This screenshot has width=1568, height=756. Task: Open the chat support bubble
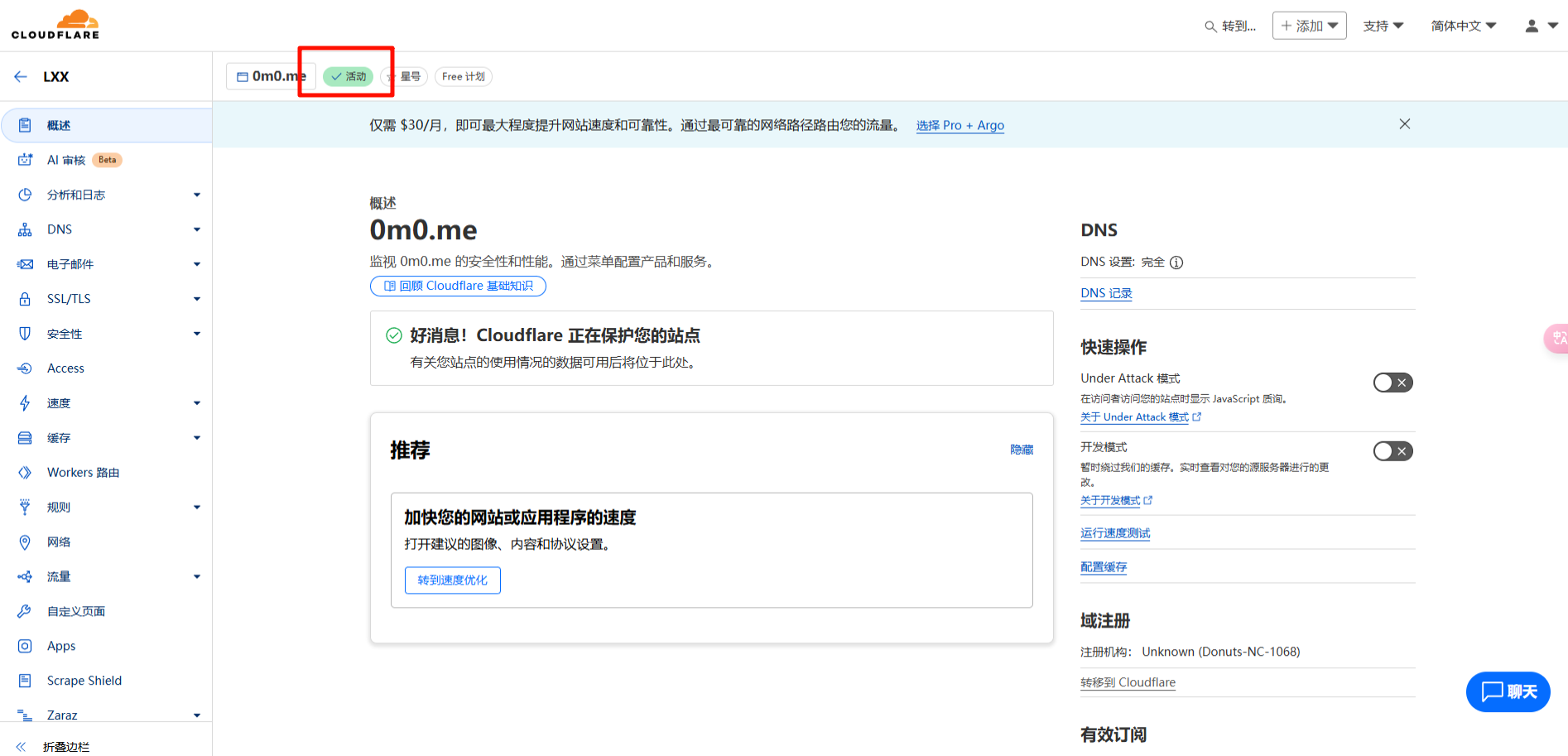[1508, 691]
